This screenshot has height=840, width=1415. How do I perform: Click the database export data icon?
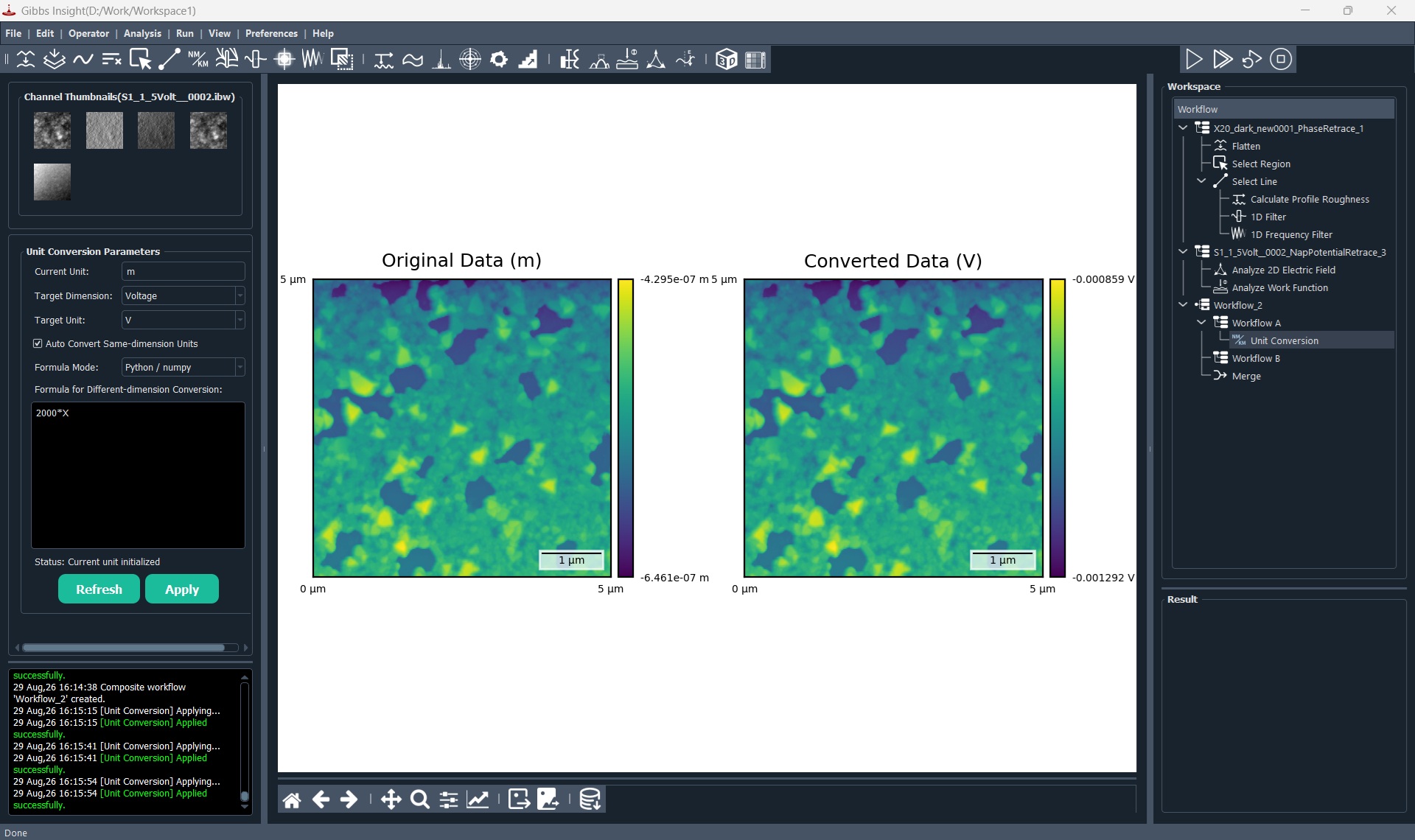(590, 799)
